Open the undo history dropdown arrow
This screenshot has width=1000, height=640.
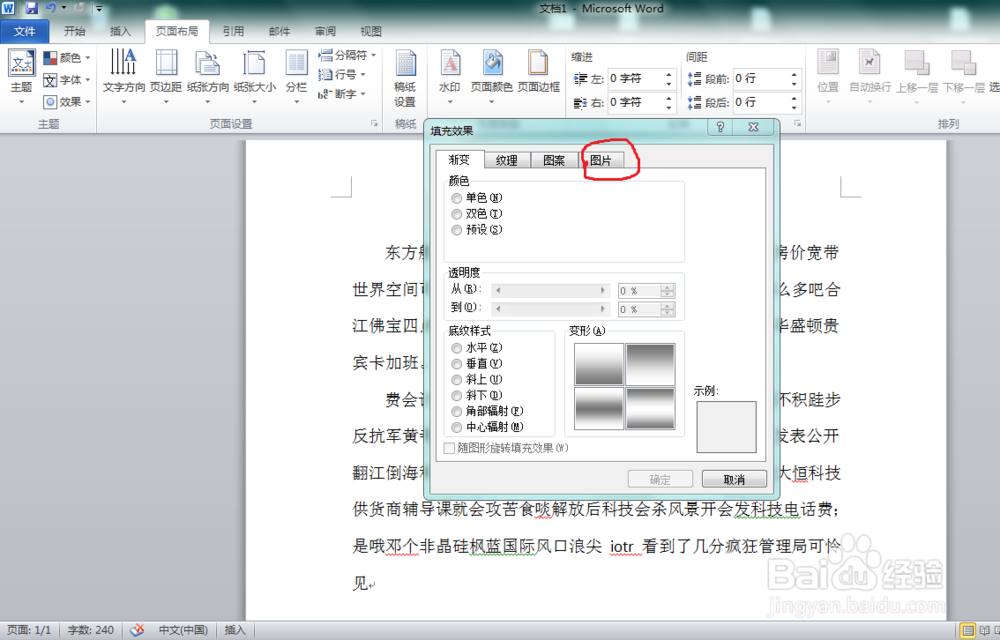(x=64, y=8)
